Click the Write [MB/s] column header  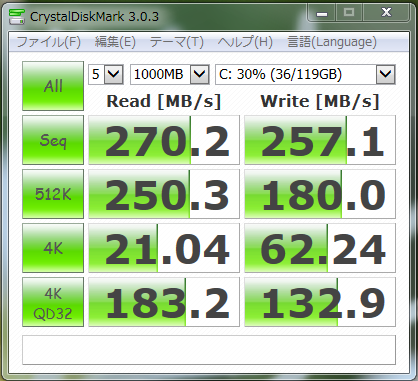tap(320, 101)
